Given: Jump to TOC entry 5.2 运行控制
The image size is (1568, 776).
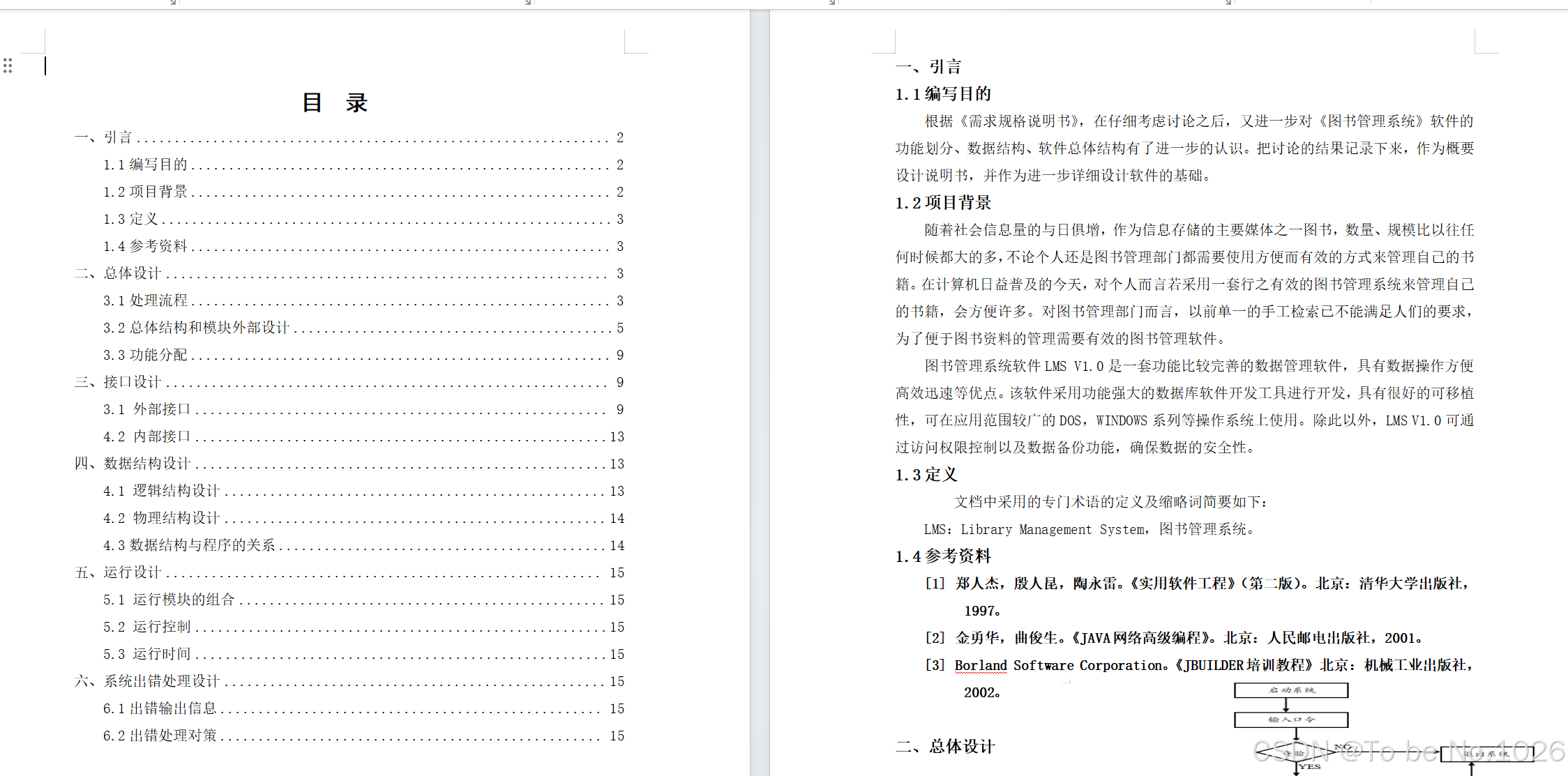Looking at the screenshot, I should (147, 627).
